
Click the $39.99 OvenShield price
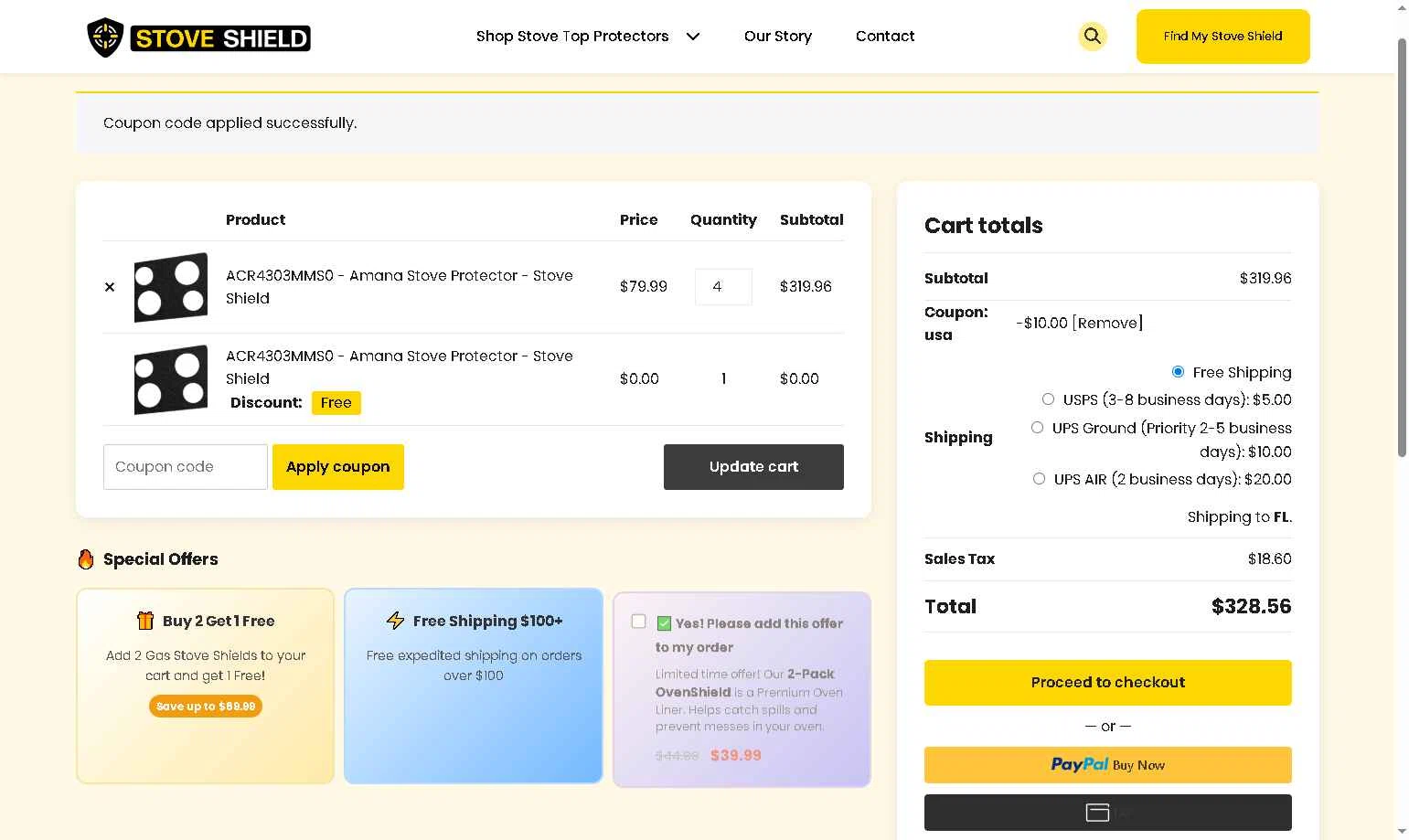click(x=736, y=756)
